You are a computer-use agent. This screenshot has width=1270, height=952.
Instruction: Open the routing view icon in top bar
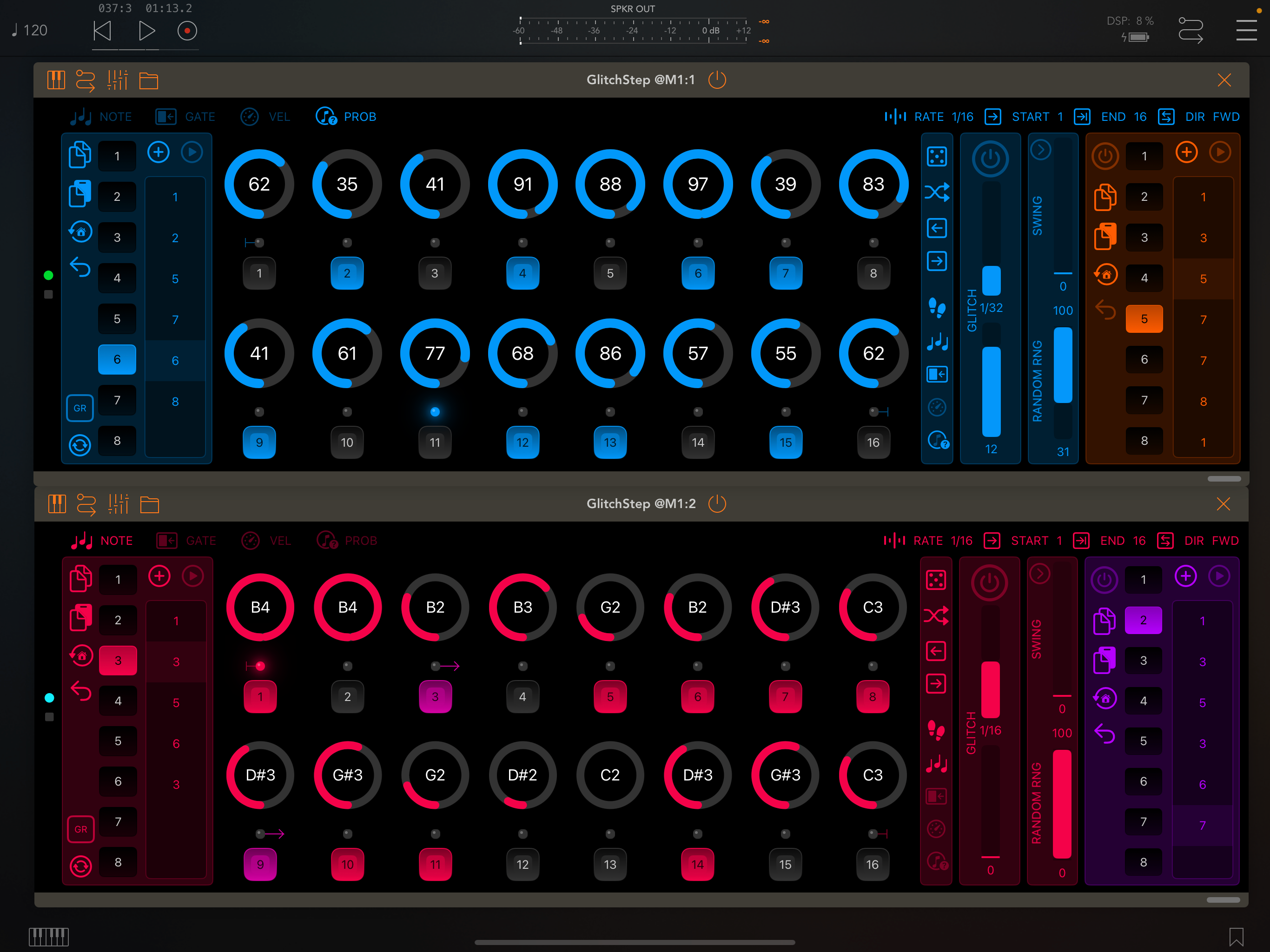click(x=1191, y=30)
